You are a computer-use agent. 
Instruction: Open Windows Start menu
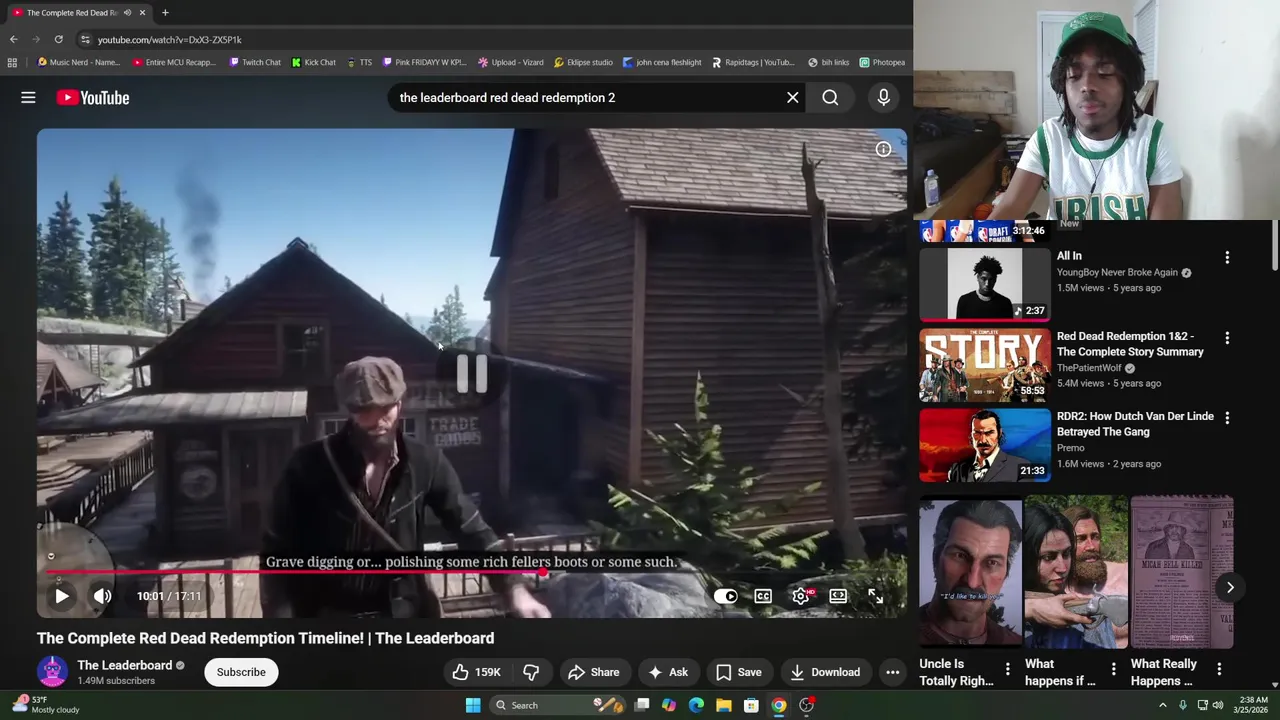point(472,705)
